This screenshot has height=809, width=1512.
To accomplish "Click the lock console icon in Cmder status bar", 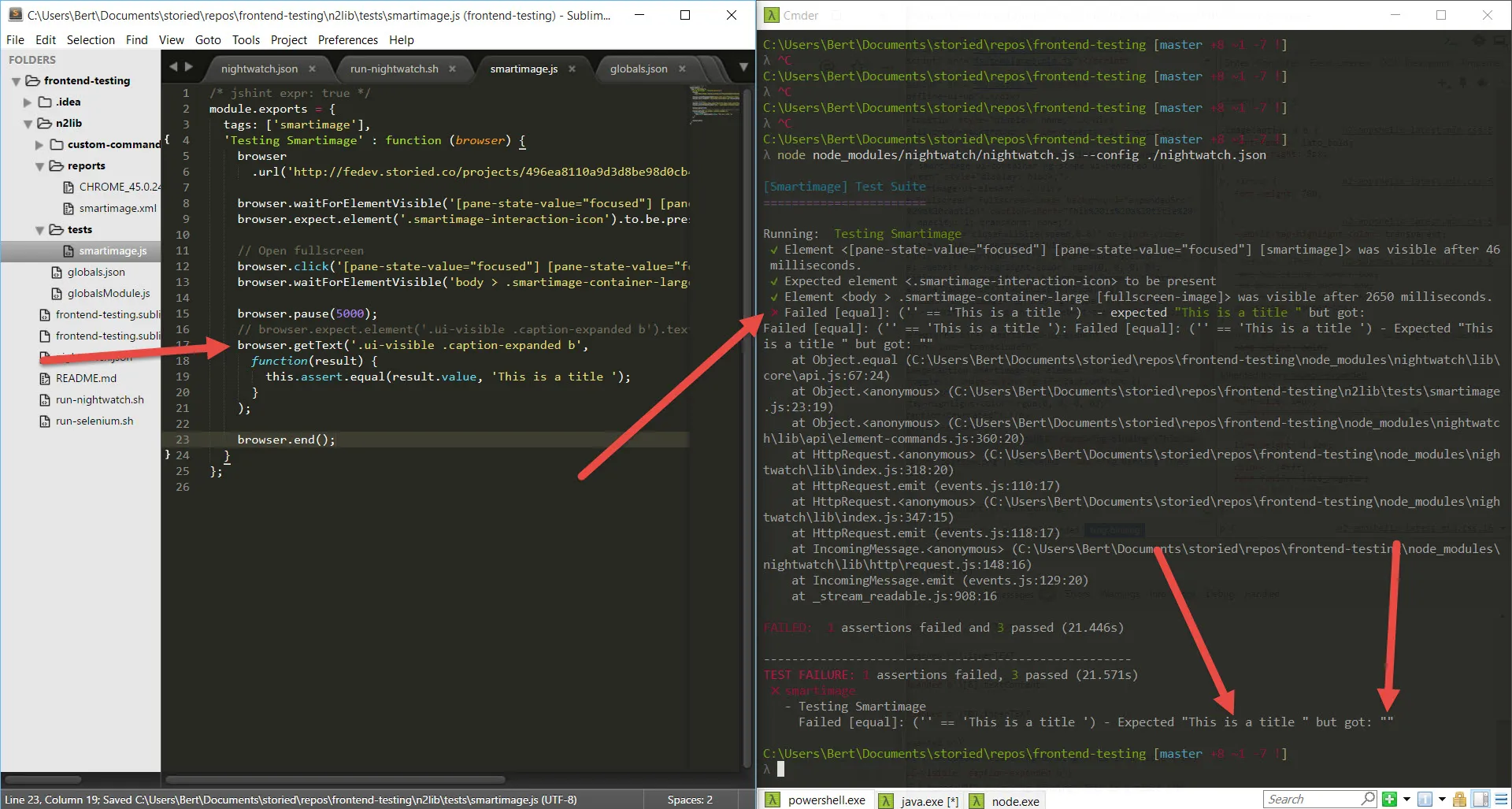I will click(x=1459, y=799).
